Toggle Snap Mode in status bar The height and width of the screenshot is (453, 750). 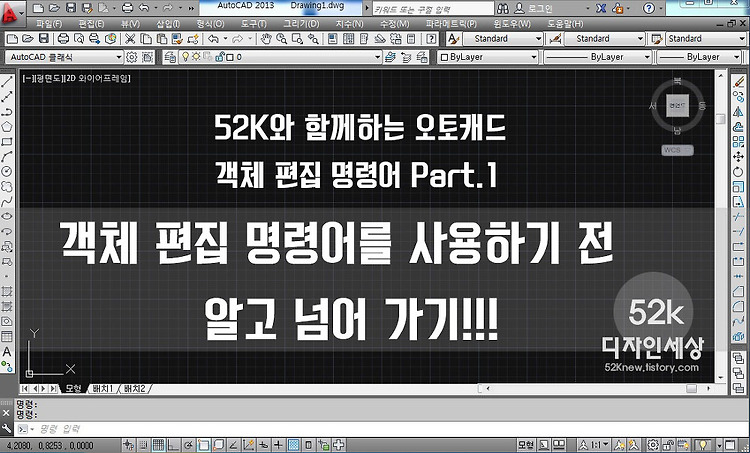(143, 445)
